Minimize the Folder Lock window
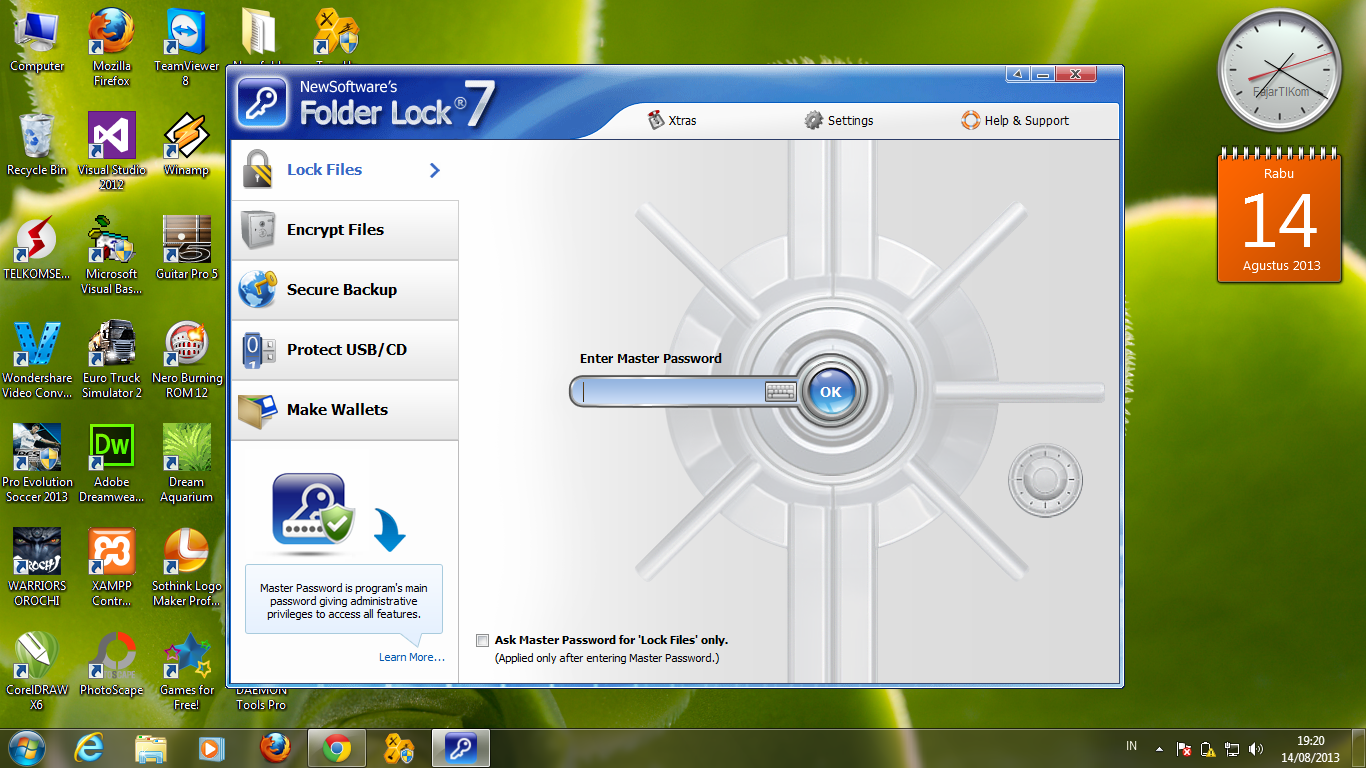Image resolution: width=1366 pixels, height=768 pixels. [1043, 74]
